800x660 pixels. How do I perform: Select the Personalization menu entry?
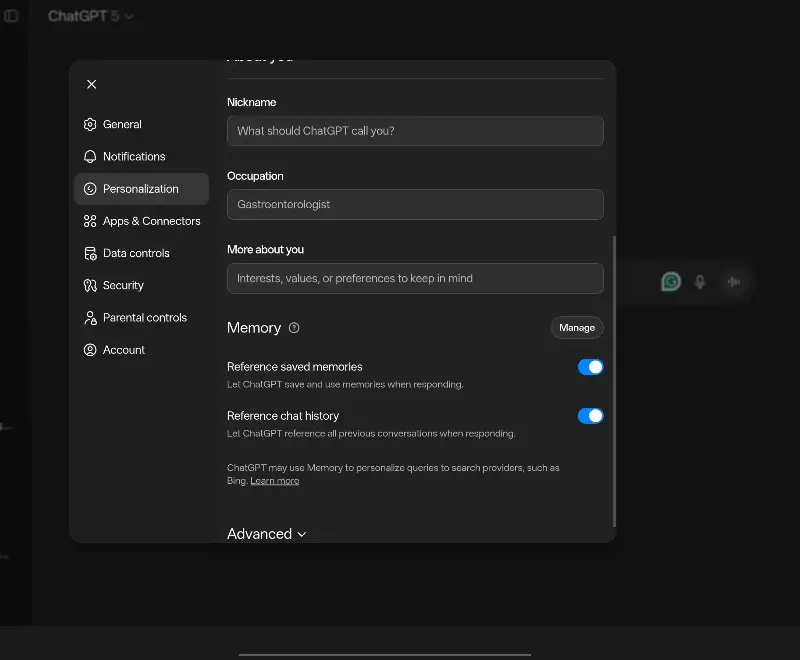(x=140, y=188)
